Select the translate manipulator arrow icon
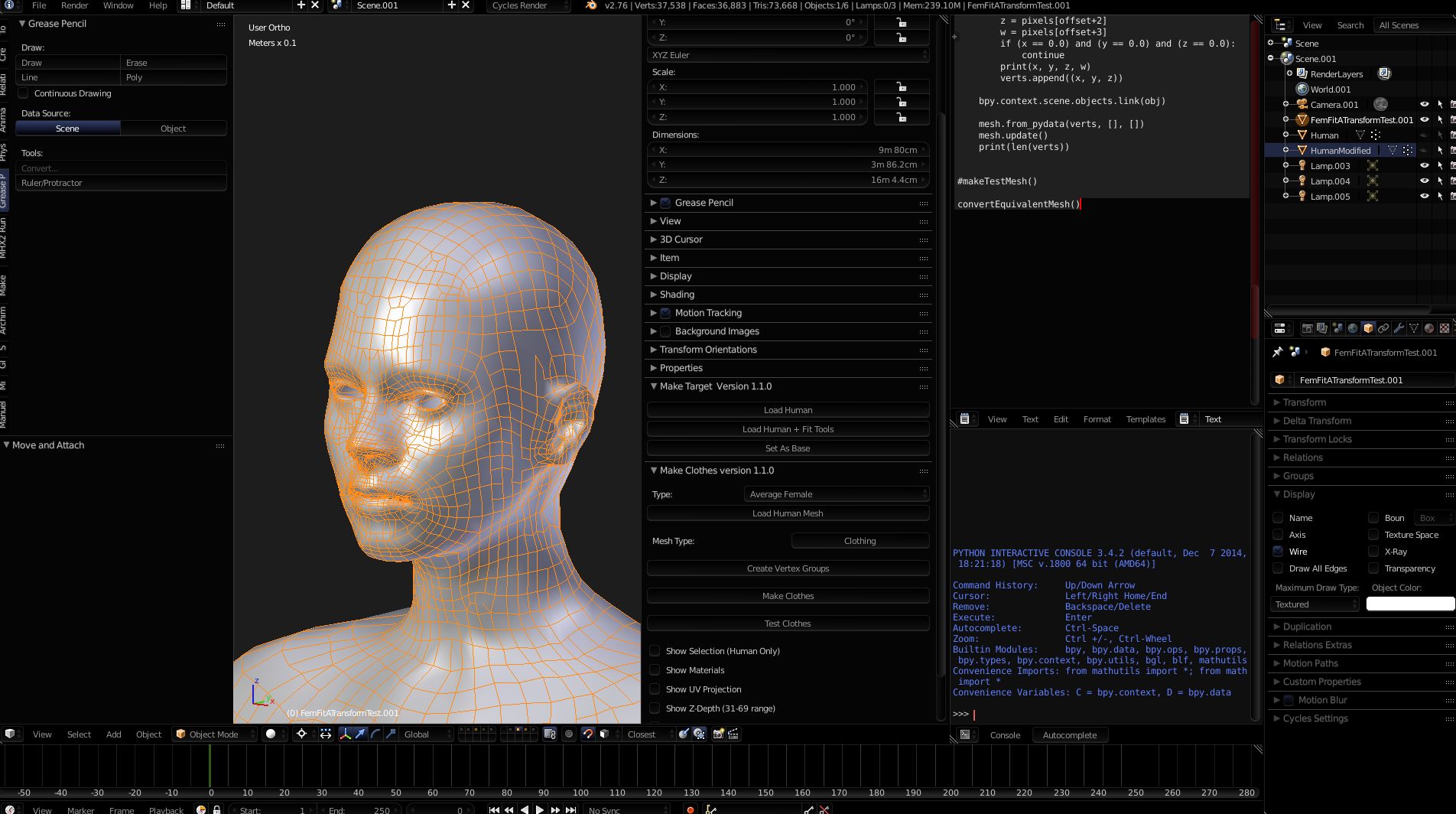The height and width of the screenshot is (814, 1456). point(360,734)
